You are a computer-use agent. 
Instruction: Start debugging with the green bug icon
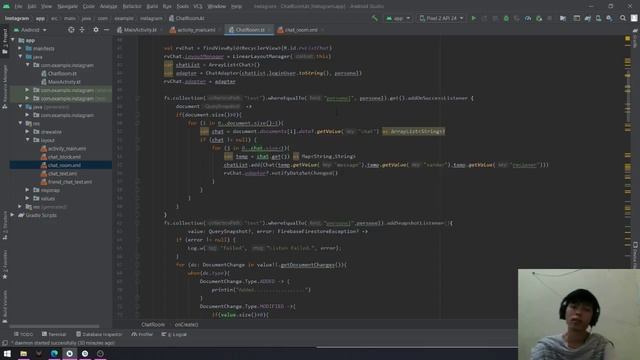(506, 18)
